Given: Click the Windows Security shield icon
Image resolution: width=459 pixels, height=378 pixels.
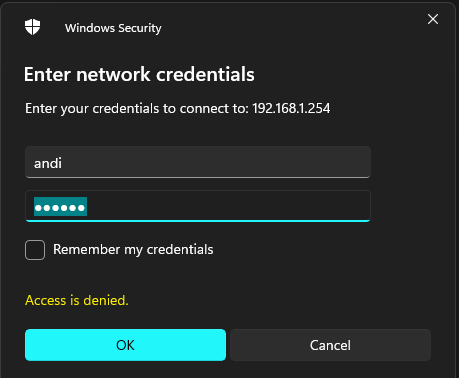Looking at the screenshot, I should [x=32, y=27].
